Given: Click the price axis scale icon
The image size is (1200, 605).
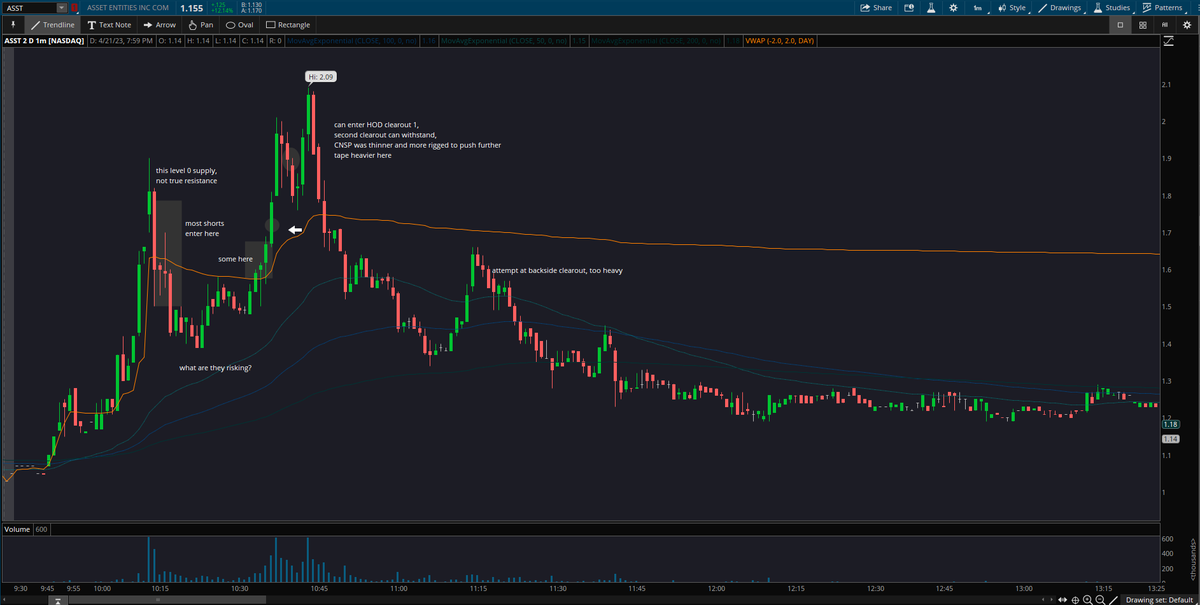Looking at the screenshot, I should pos(1170,41).
